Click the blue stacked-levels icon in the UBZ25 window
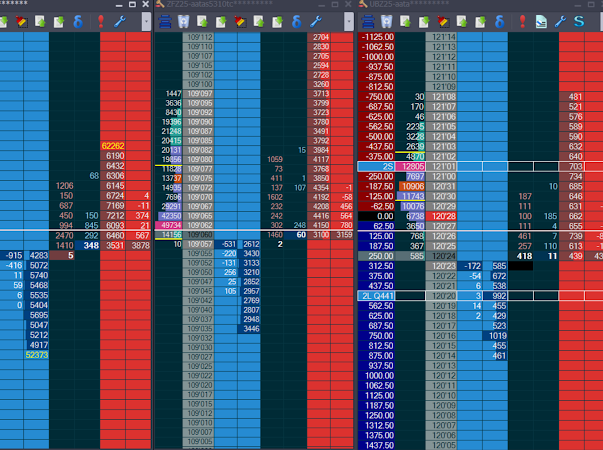 [x=368, y=22]
